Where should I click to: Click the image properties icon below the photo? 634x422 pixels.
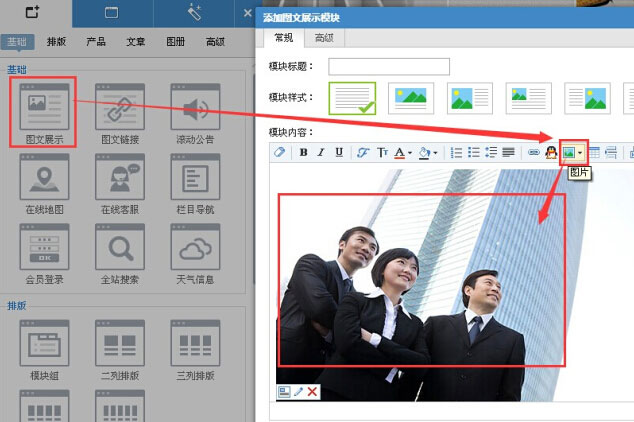pos(284,392)
